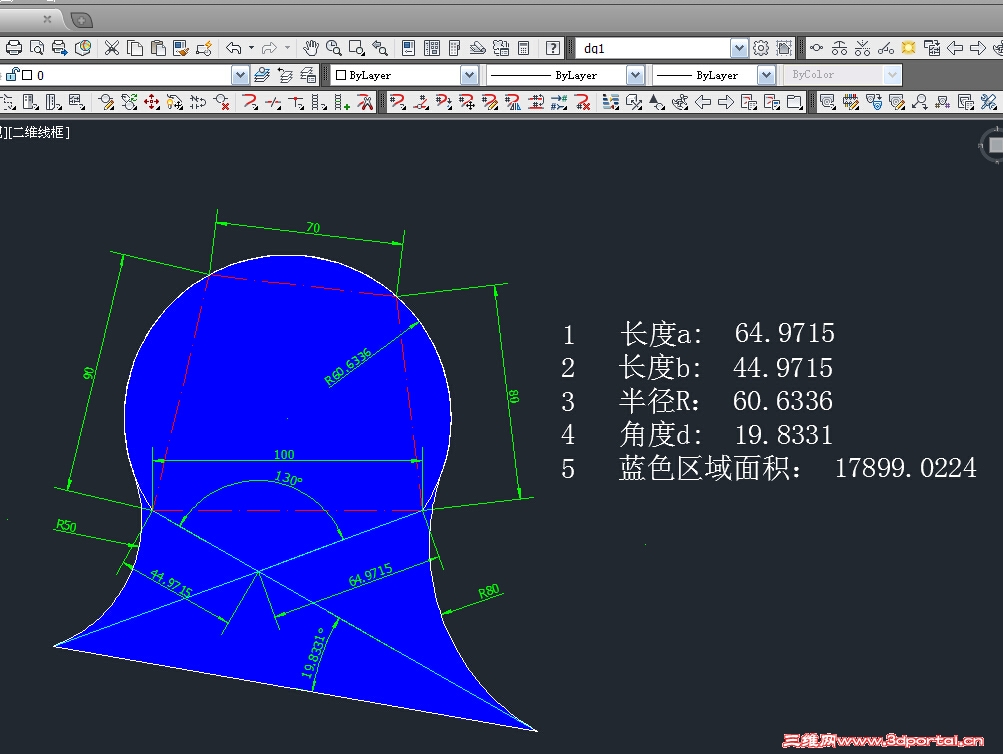Expand the lineweight ByLayer dropdown
Viewport: 1003px width, 754px height.
(766, 75)
